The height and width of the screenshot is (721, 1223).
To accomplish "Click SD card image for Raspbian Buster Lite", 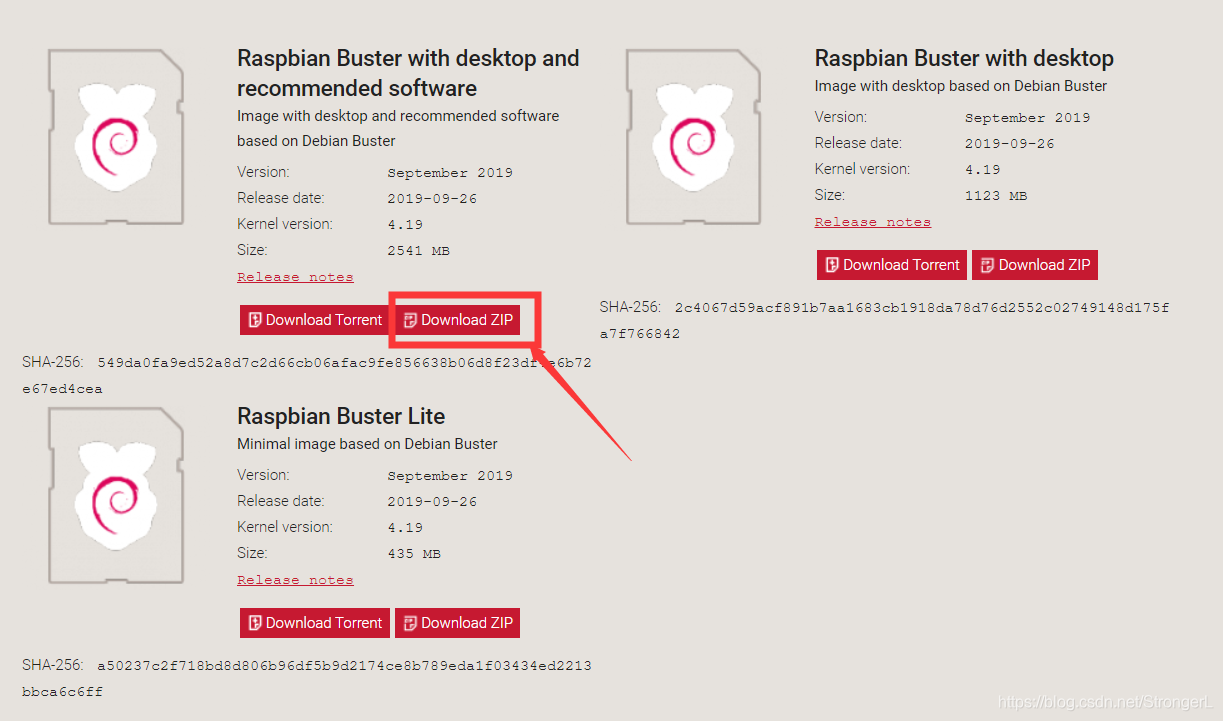I will pyautogui.click(x=117, y=495).
